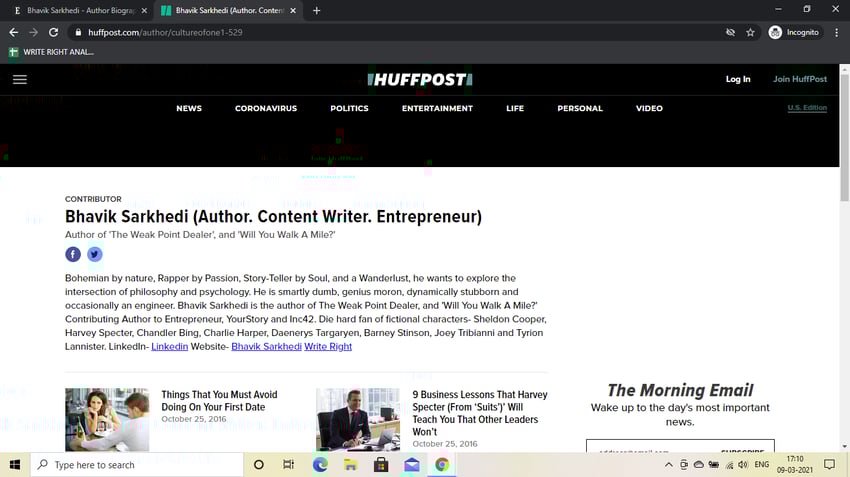Screen dimensions: 850x477
Task: Close the Author Biography tab
Action: click(144, 10)
